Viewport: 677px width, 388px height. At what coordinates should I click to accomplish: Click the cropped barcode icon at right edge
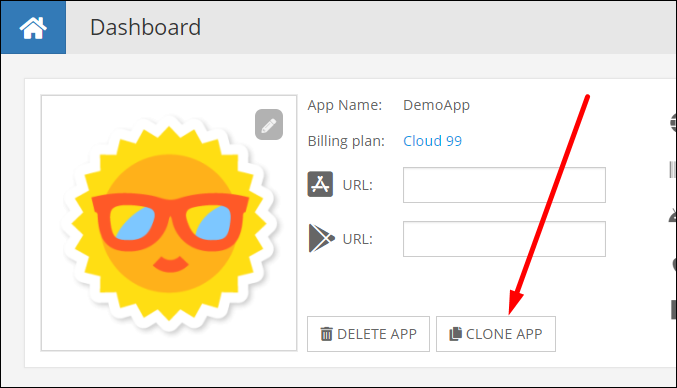pos(673,169)
